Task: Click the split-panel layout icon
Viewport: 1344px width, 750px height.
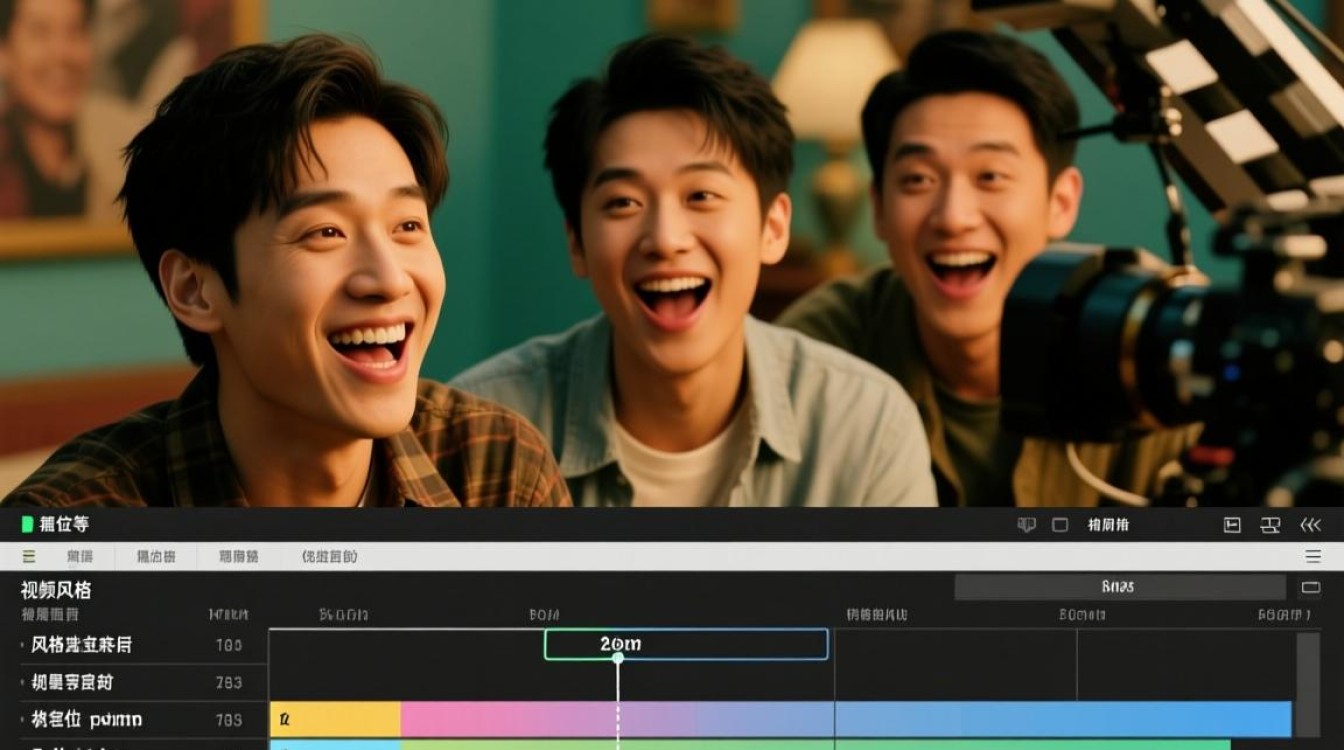Action: (1232, 525)
